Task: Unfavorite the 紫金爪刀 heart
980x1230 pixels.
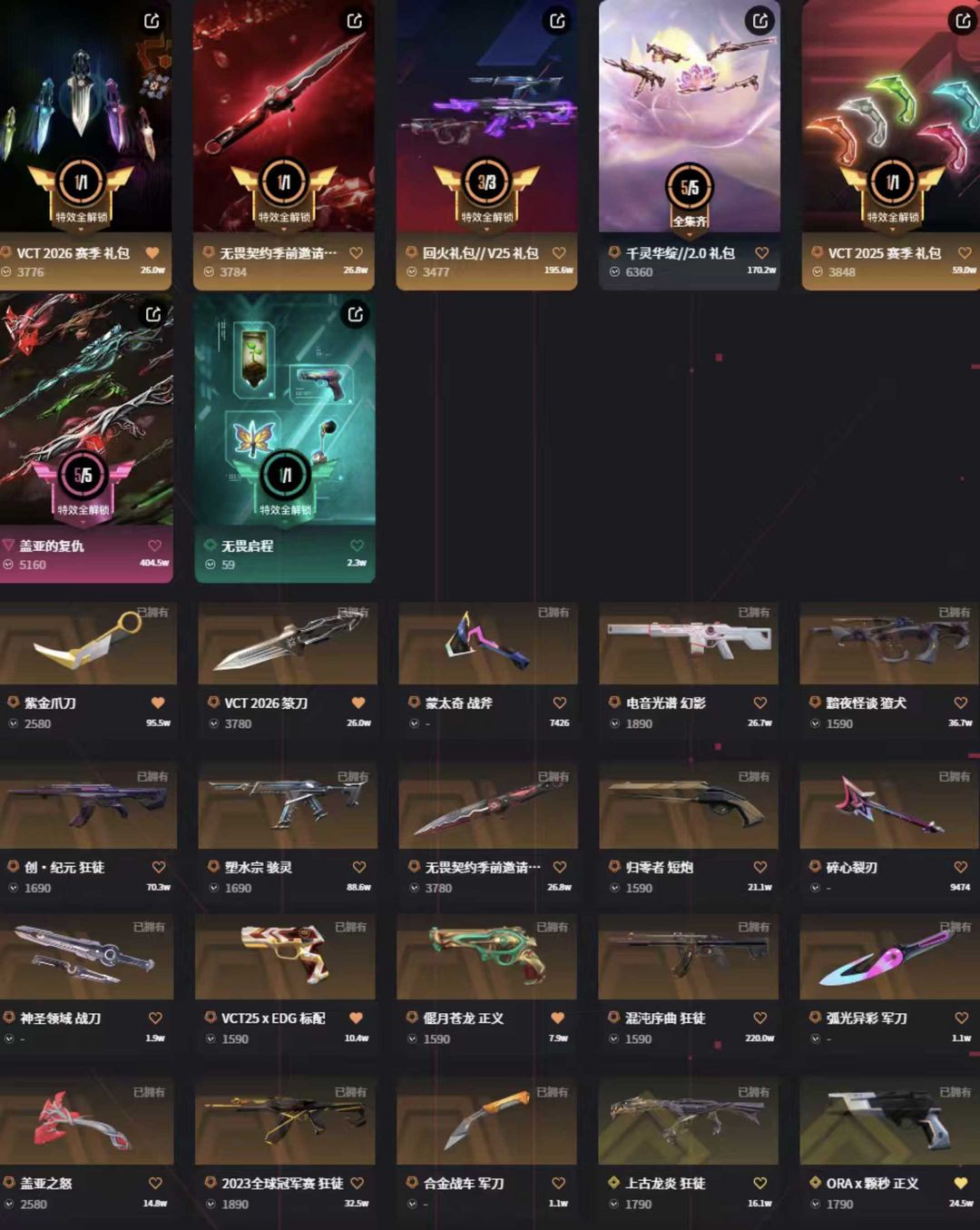Action: (158, 703)
